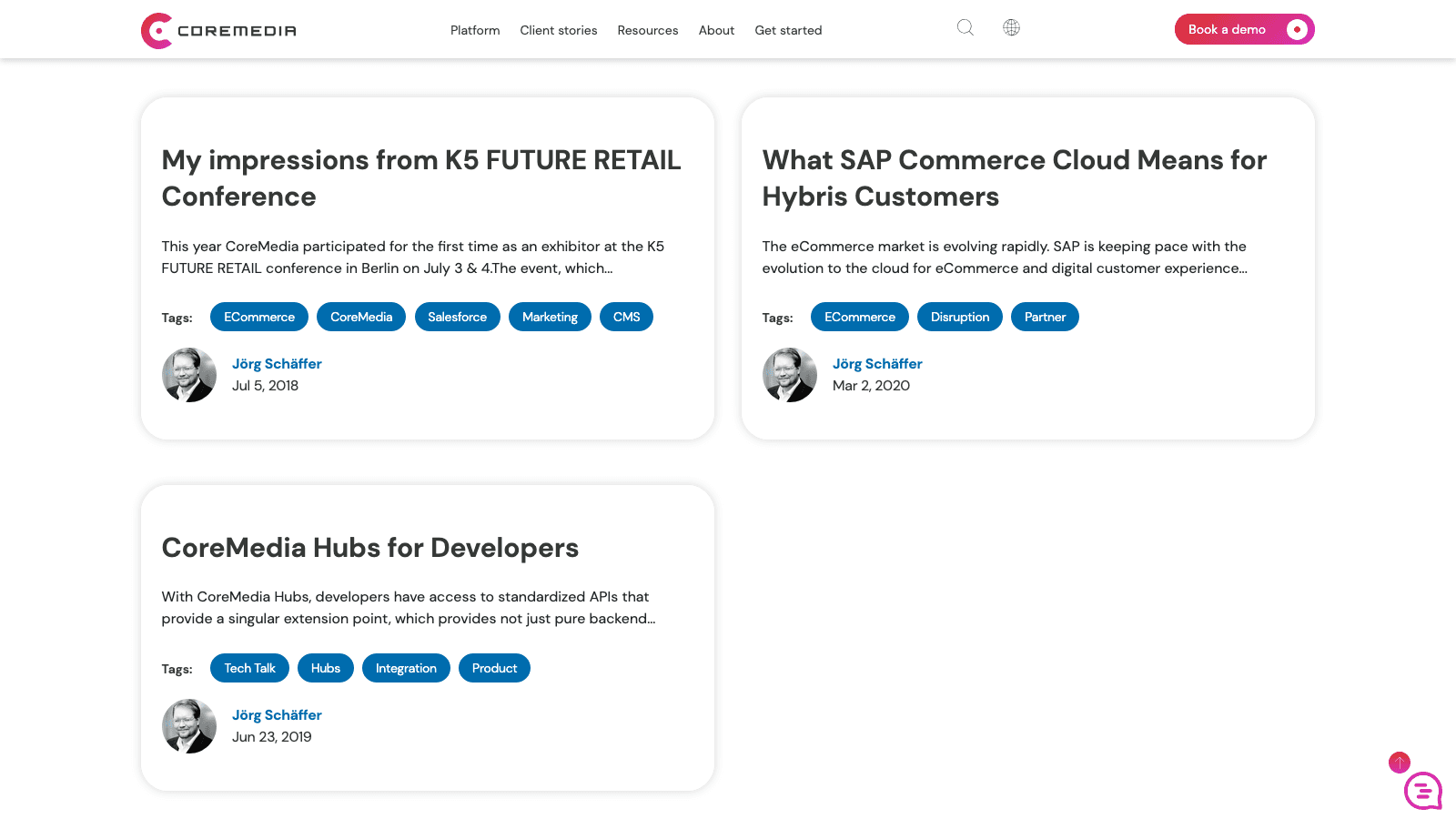This screenshot has height=819, width=1456.
Task: Select the CoreMedia tag
Action: 361,317
